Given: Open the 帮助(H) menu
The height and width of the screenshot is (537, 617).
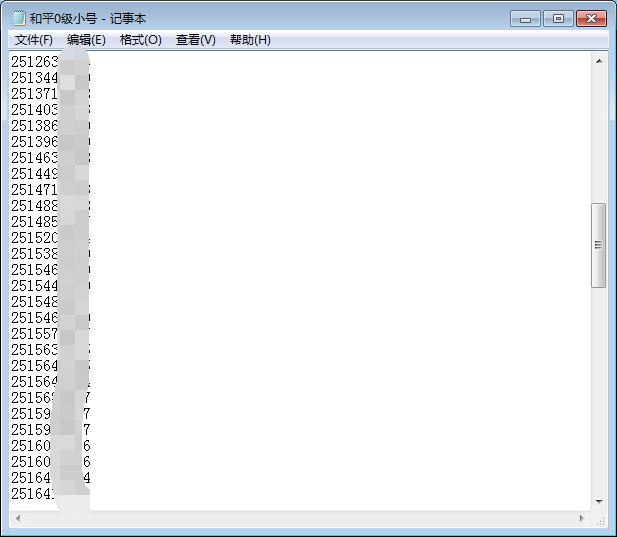Looking at the screenshot, I should click(250, 40).
